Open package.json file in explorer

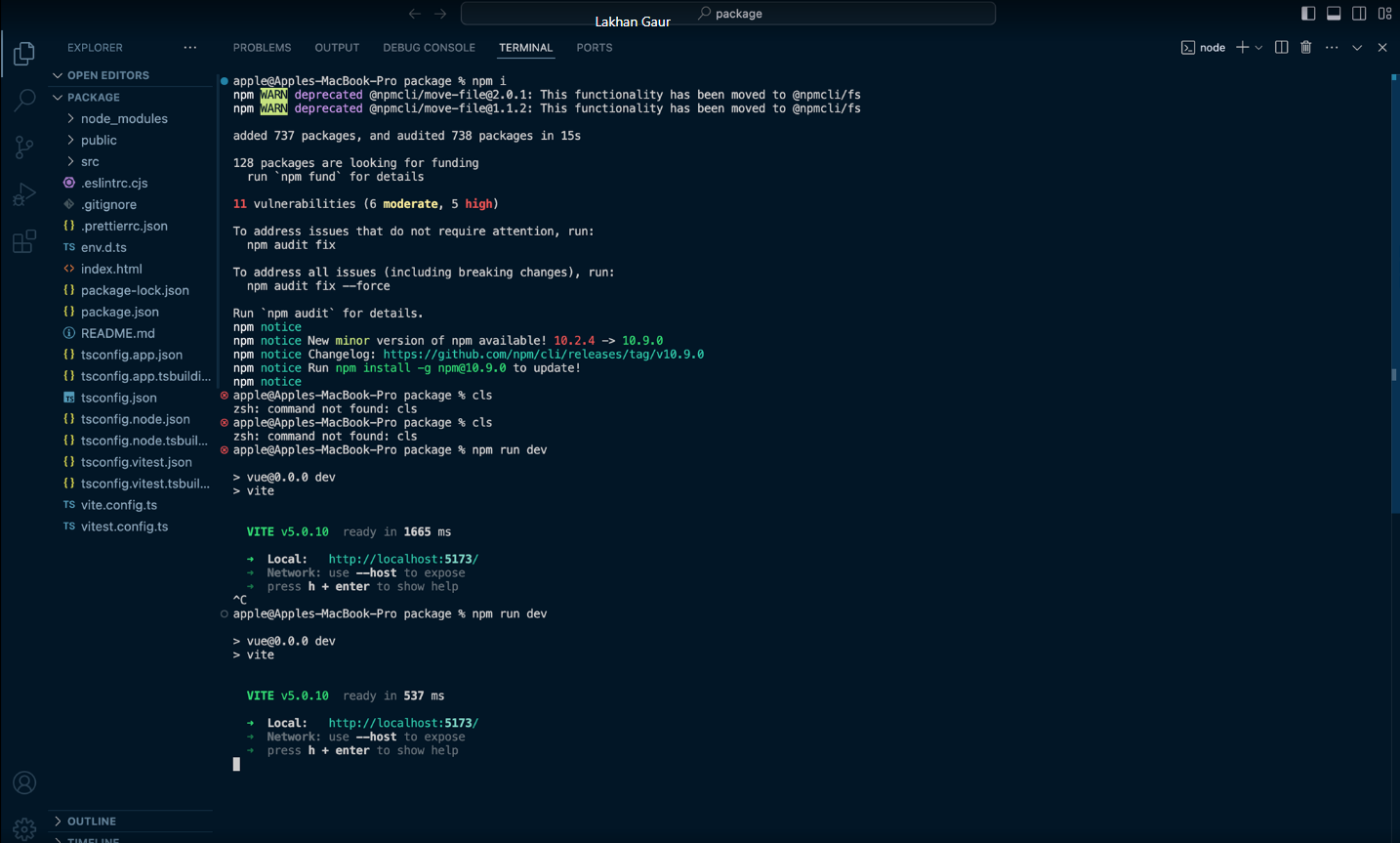pyautogui.click(x=119, y=312)
